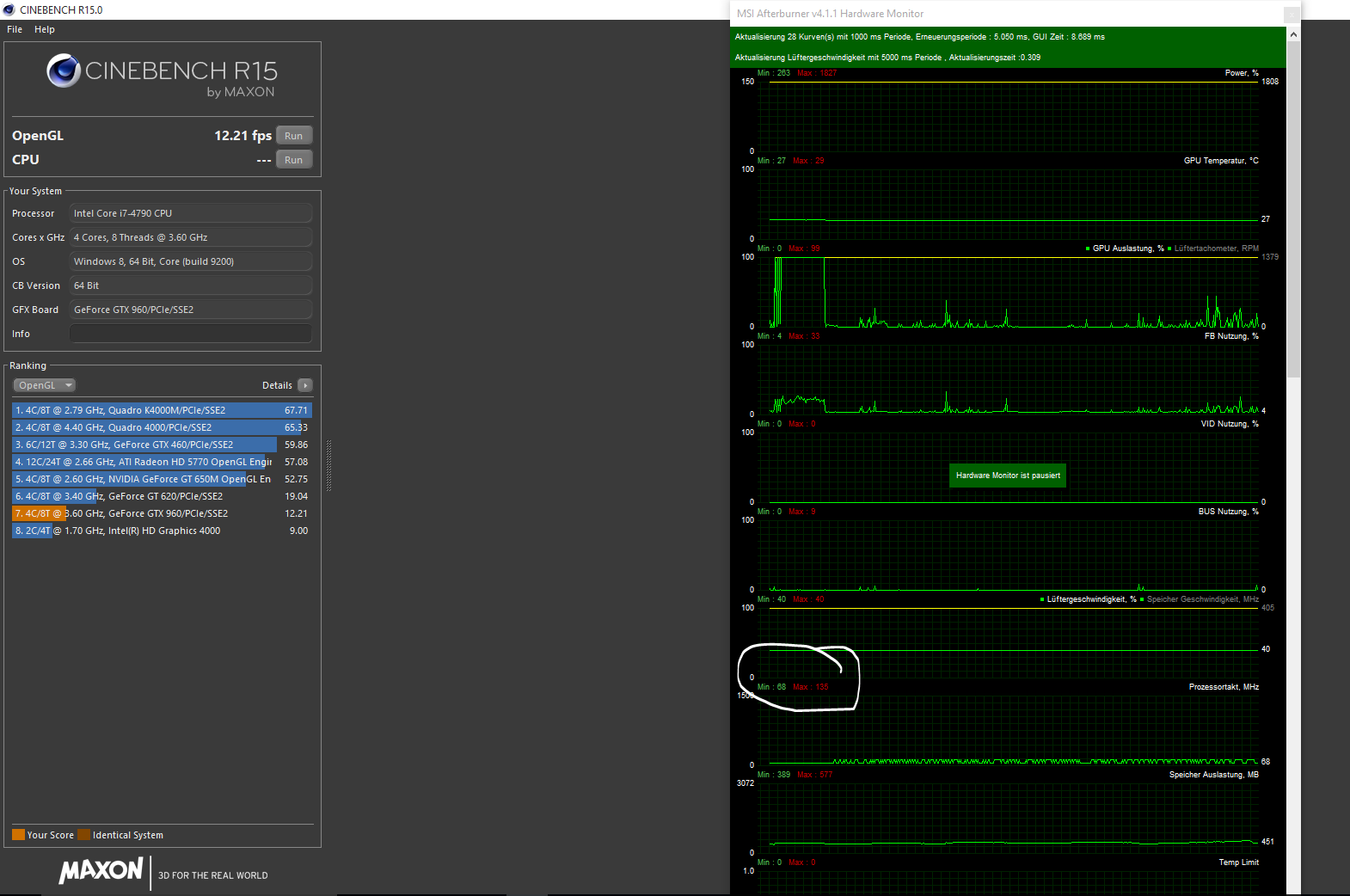
Task: Click the OpenGL 12.21 fps score
Action: tap(242, 136)
